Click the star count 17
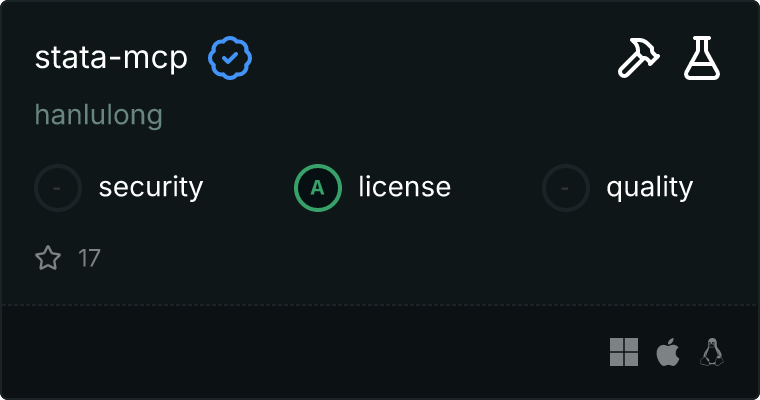Screen dimensions: 760x400 pos(89,259)
